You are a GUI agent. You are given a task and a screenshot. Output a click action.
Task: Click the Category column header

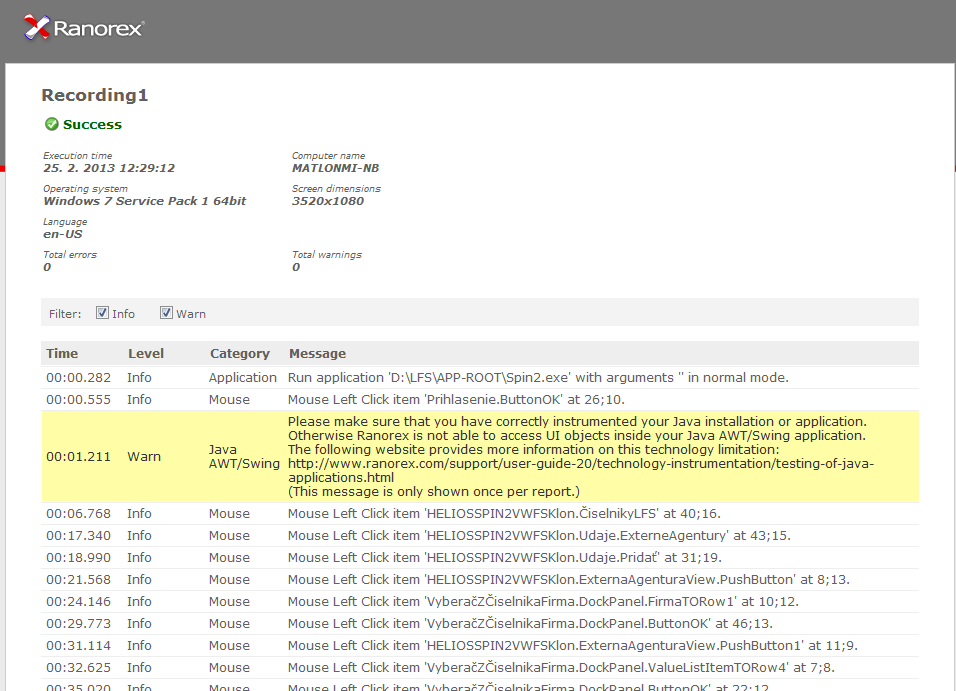point(240,354)
